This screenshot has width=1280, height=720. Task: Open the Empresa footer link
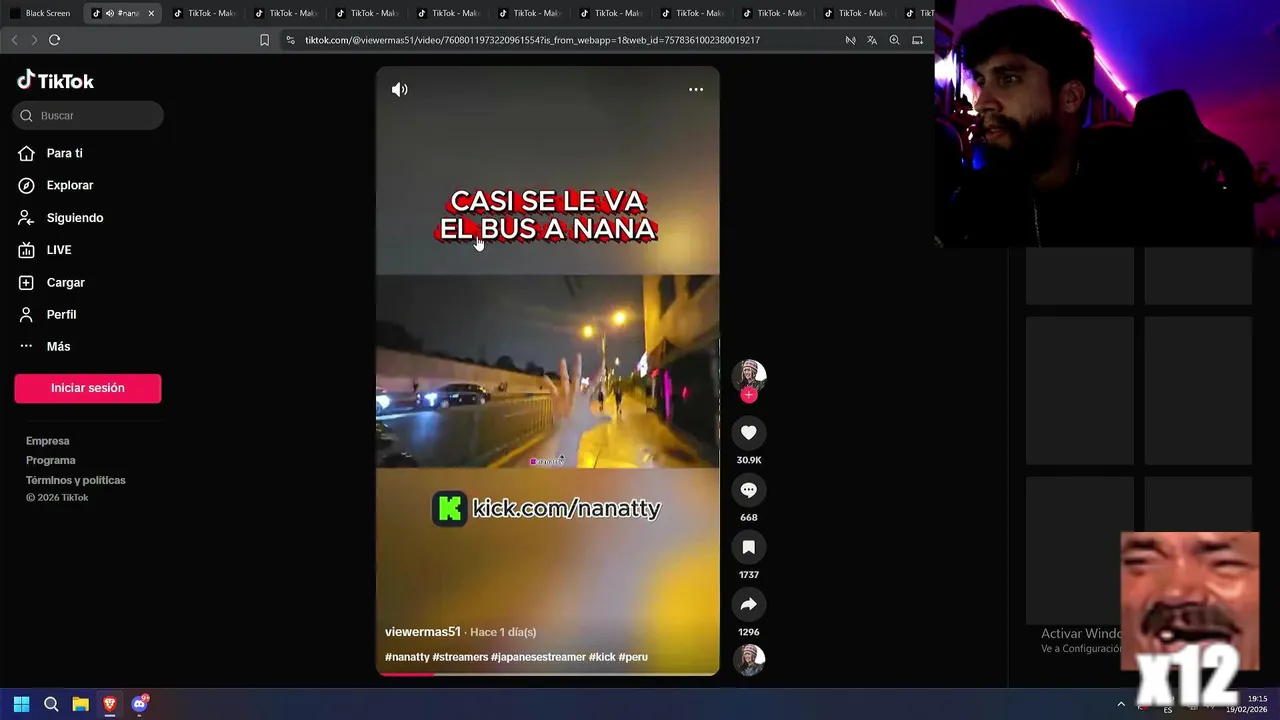[x=48, y=441]
